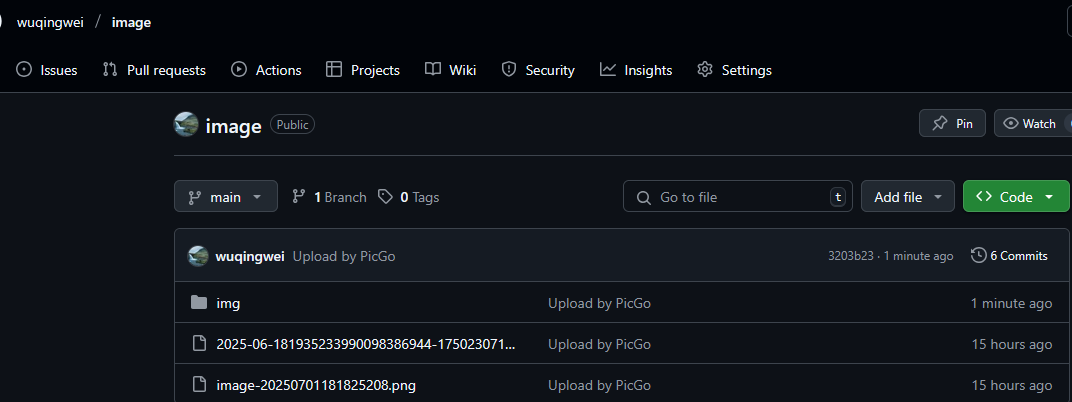Open the commit hash 3203b23
Image resolution: width=1072 pixels, height=402 pixels.
coord(850,256)
